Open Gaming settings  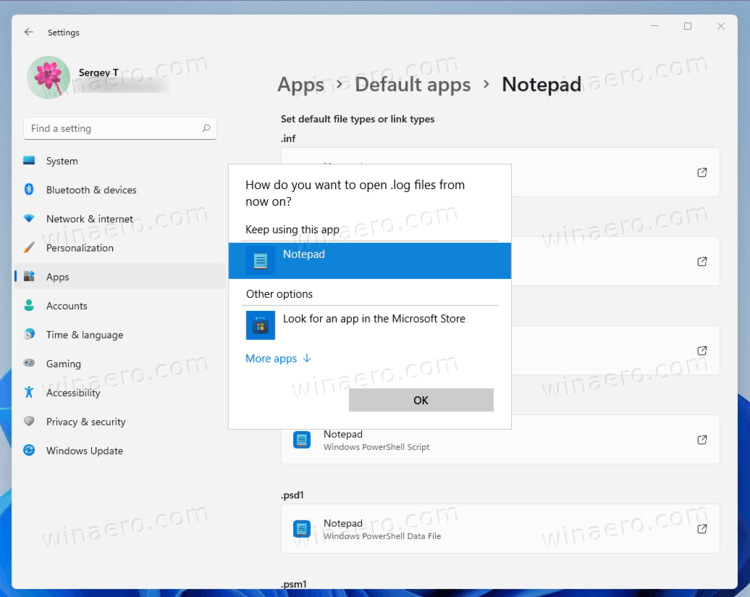120,364
